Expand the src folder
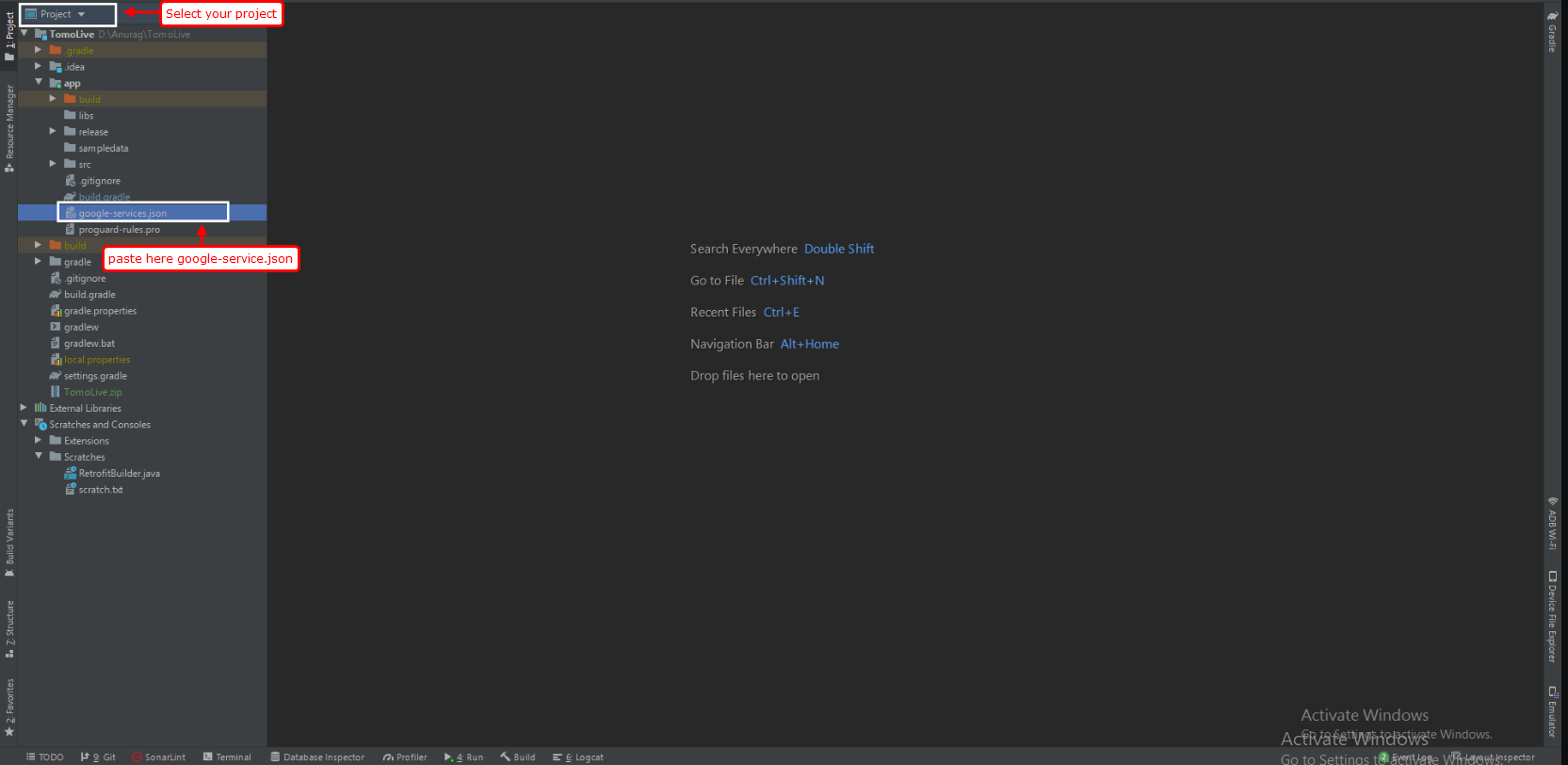This screenshot has width=1568, height=765. click(53, 164)
